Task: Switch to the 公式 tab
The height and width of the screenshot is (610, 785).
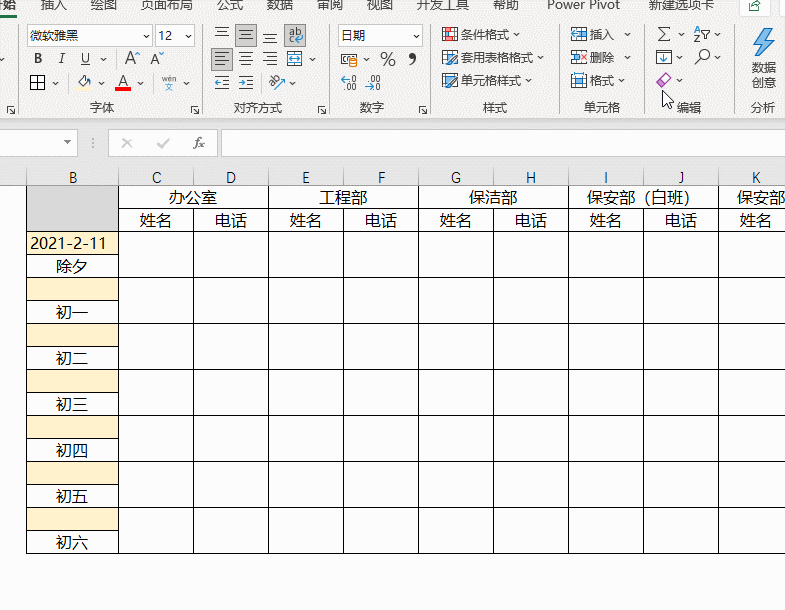Action: [x=230, y=6]
